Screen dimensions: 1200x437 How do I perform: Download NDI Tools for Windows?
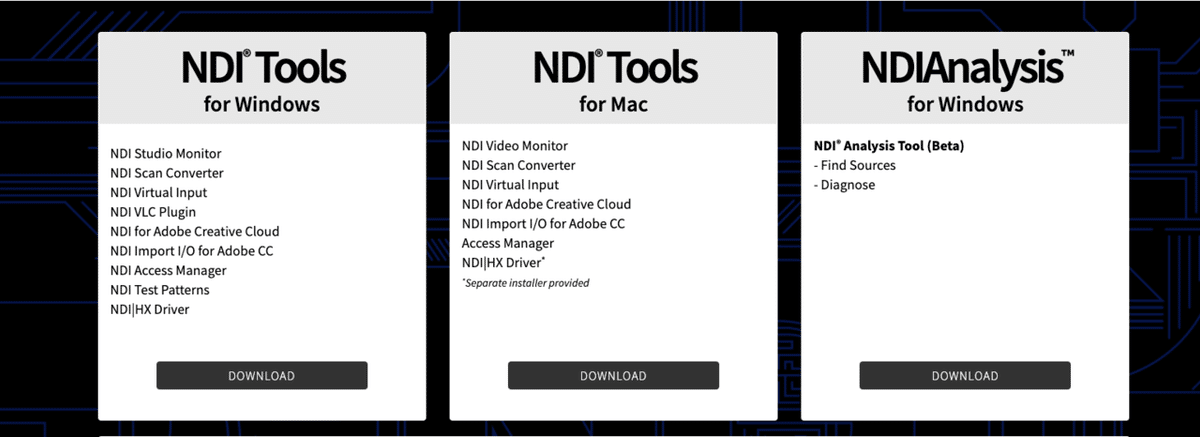coord(262,375)
